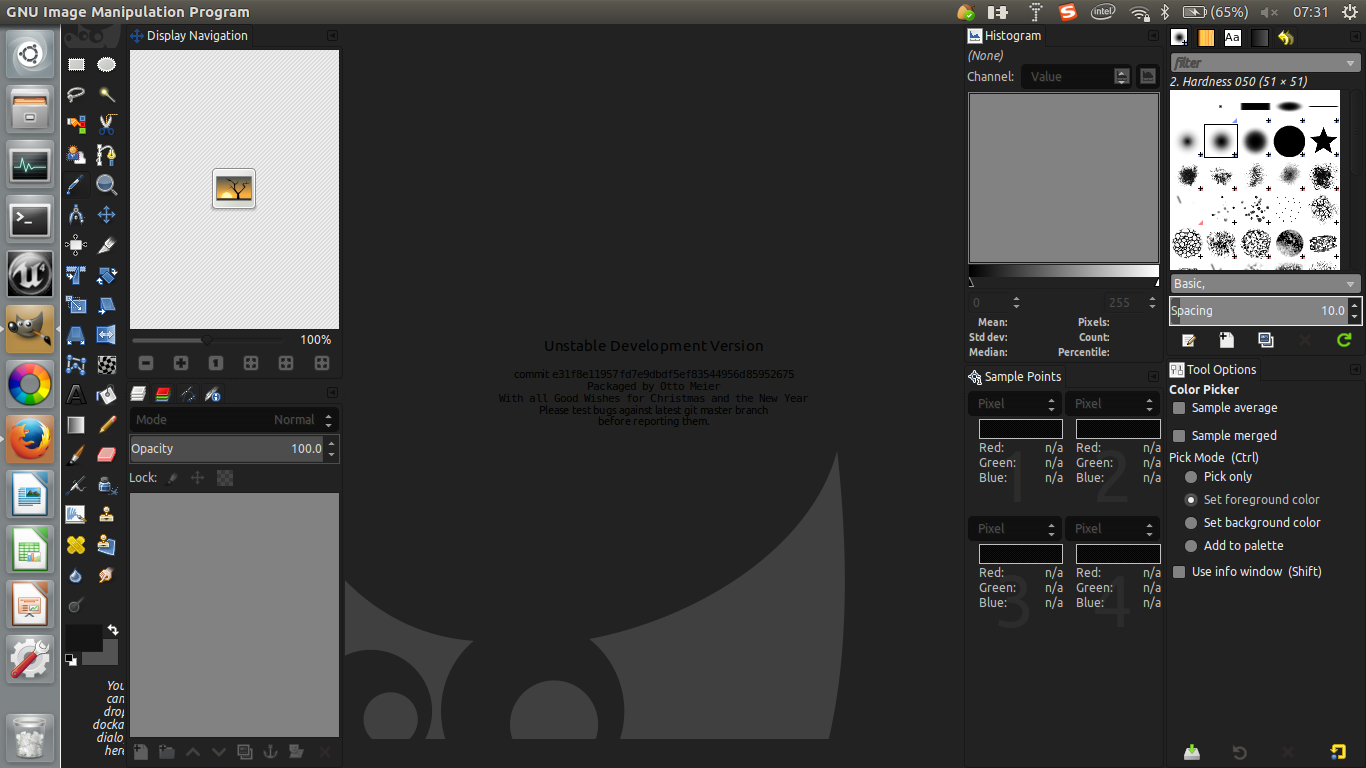Select the Heal bandage tool
1366x768 pixels.
76,545
